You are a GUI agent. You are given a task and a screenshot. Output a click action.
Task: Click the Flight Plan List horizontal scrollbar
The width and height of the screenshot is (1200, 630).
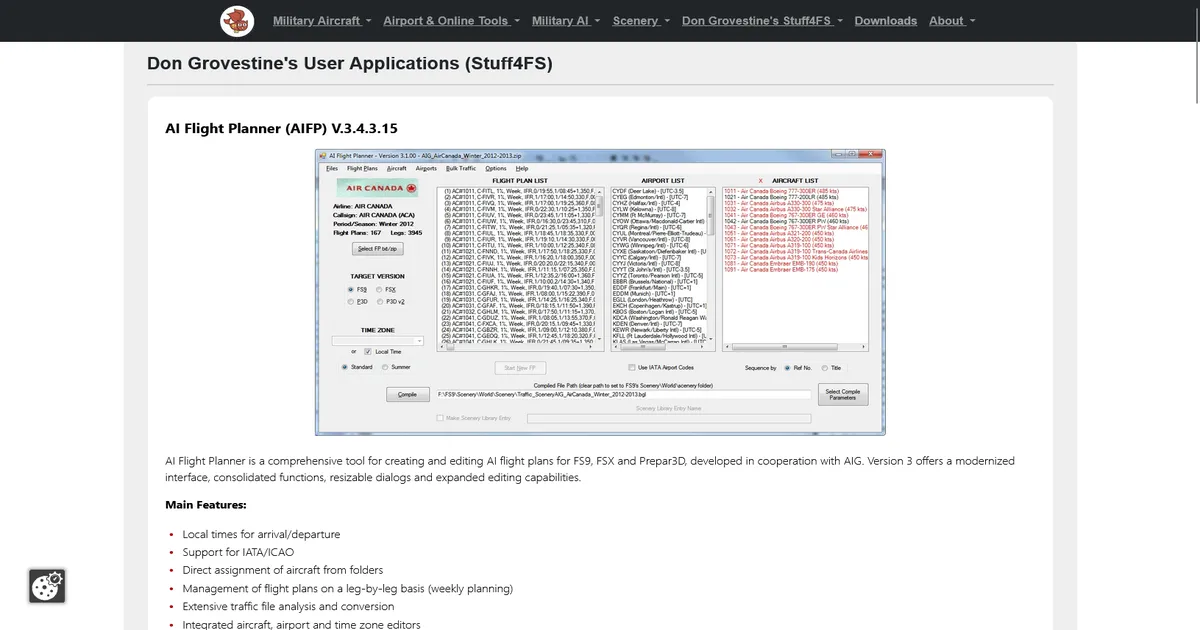coord(518,346)
